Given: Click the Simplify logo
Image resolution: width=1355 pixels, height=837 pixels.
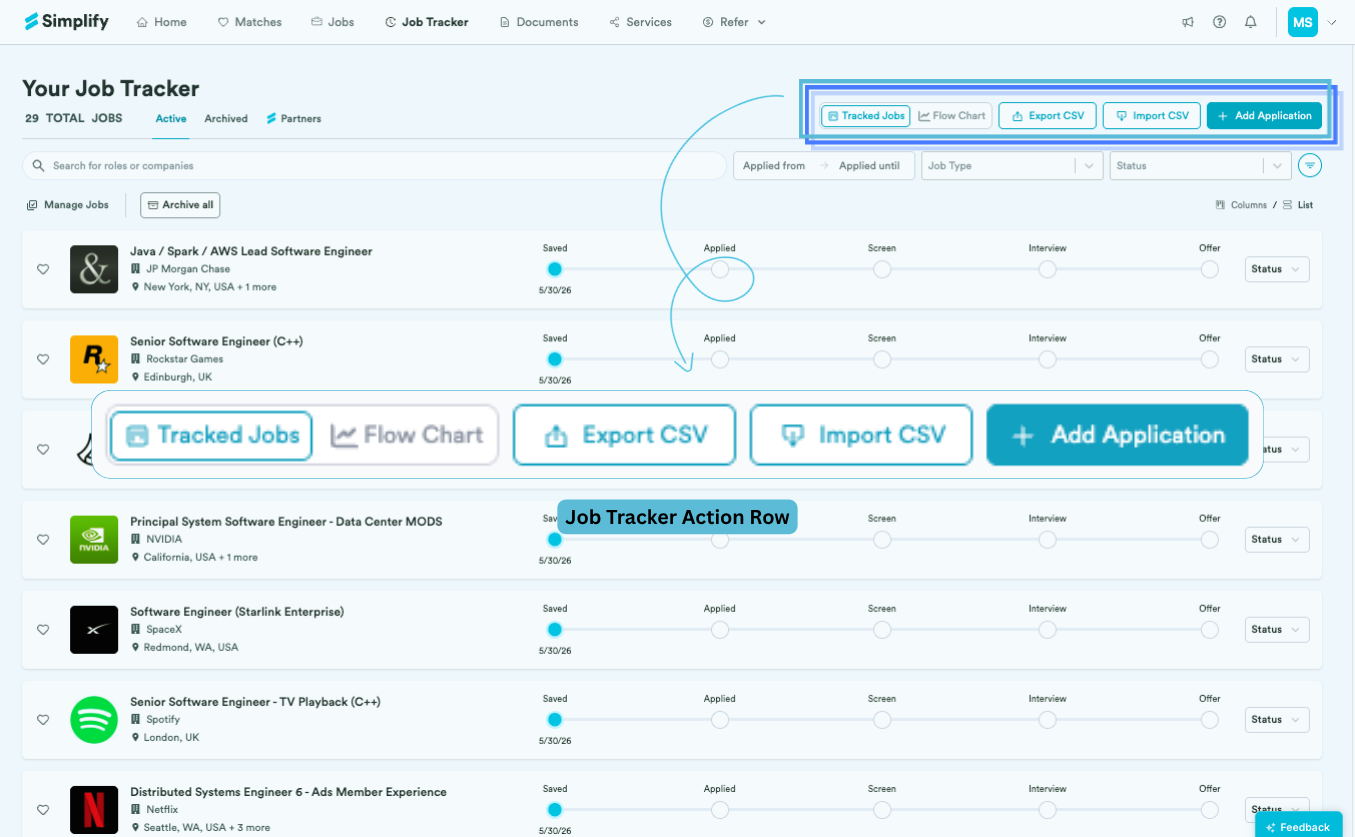Looking at the screenshot, I should tap(66, 21).
